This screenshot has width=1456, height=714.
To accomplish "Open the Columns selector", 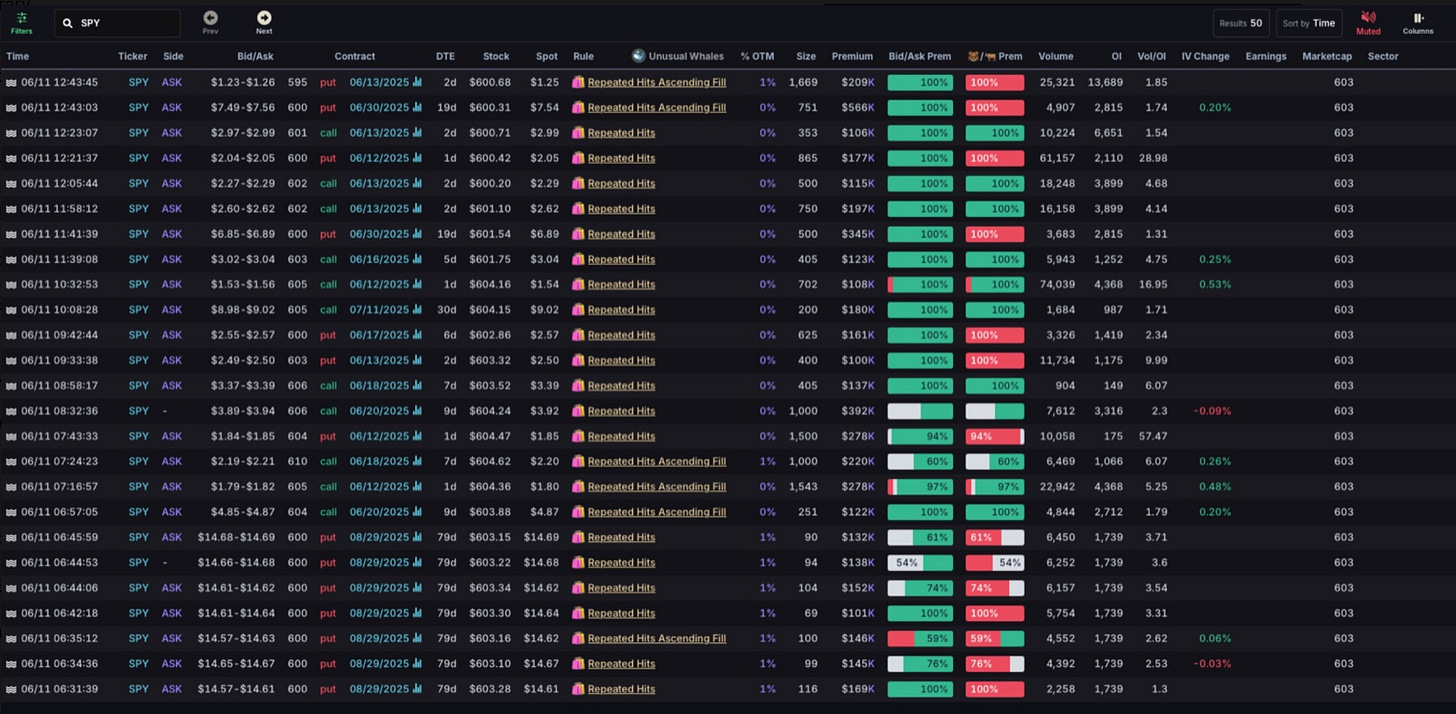I will click(1418, 22).
